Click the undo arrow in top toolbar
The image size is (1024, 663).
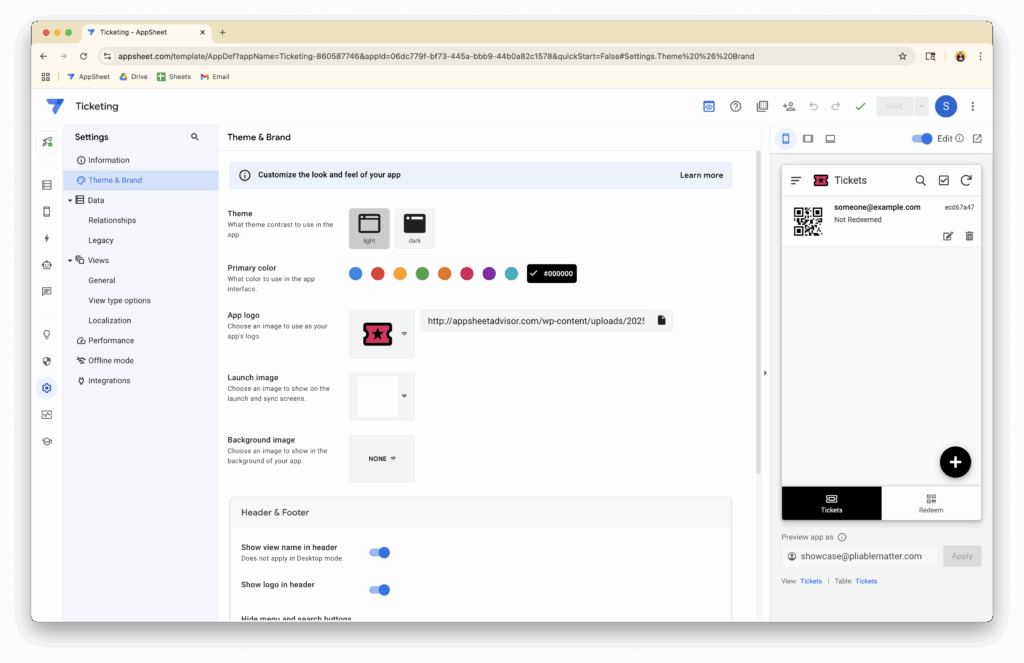tap(814, 106)
